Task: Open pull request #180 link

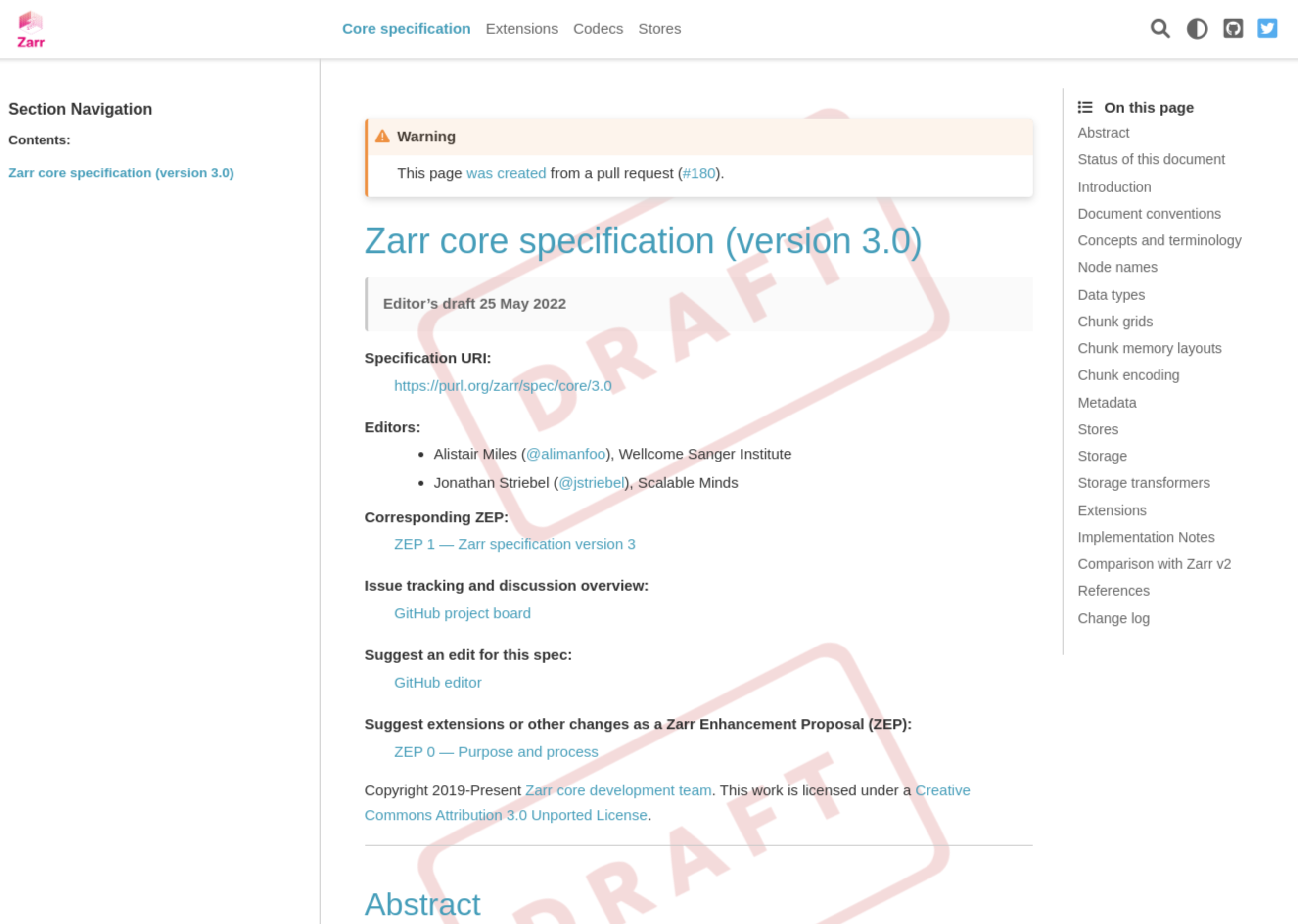Action: (698, 173)
